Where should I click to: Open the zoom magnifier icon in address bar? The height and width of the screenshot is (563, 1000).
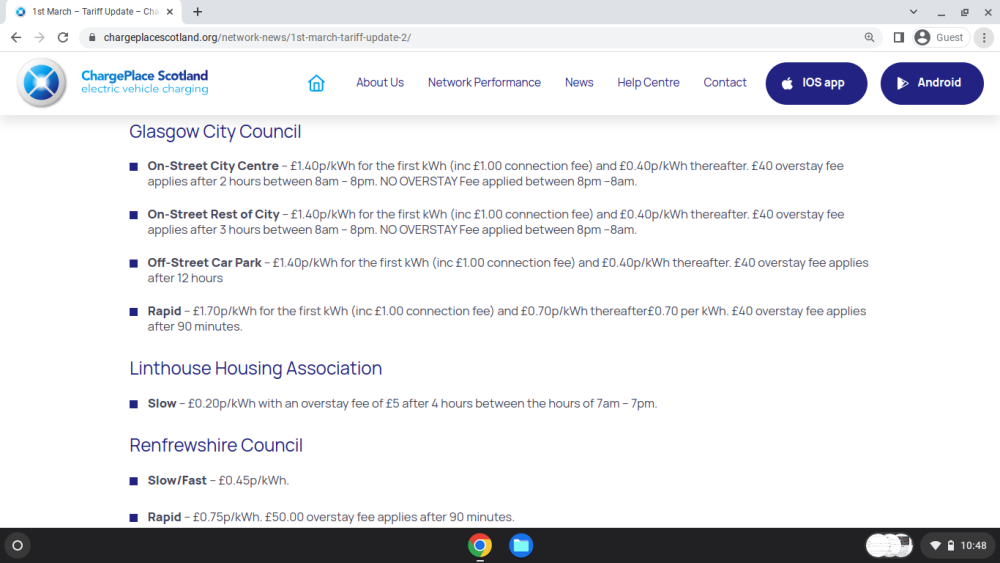tap(869, 38)
